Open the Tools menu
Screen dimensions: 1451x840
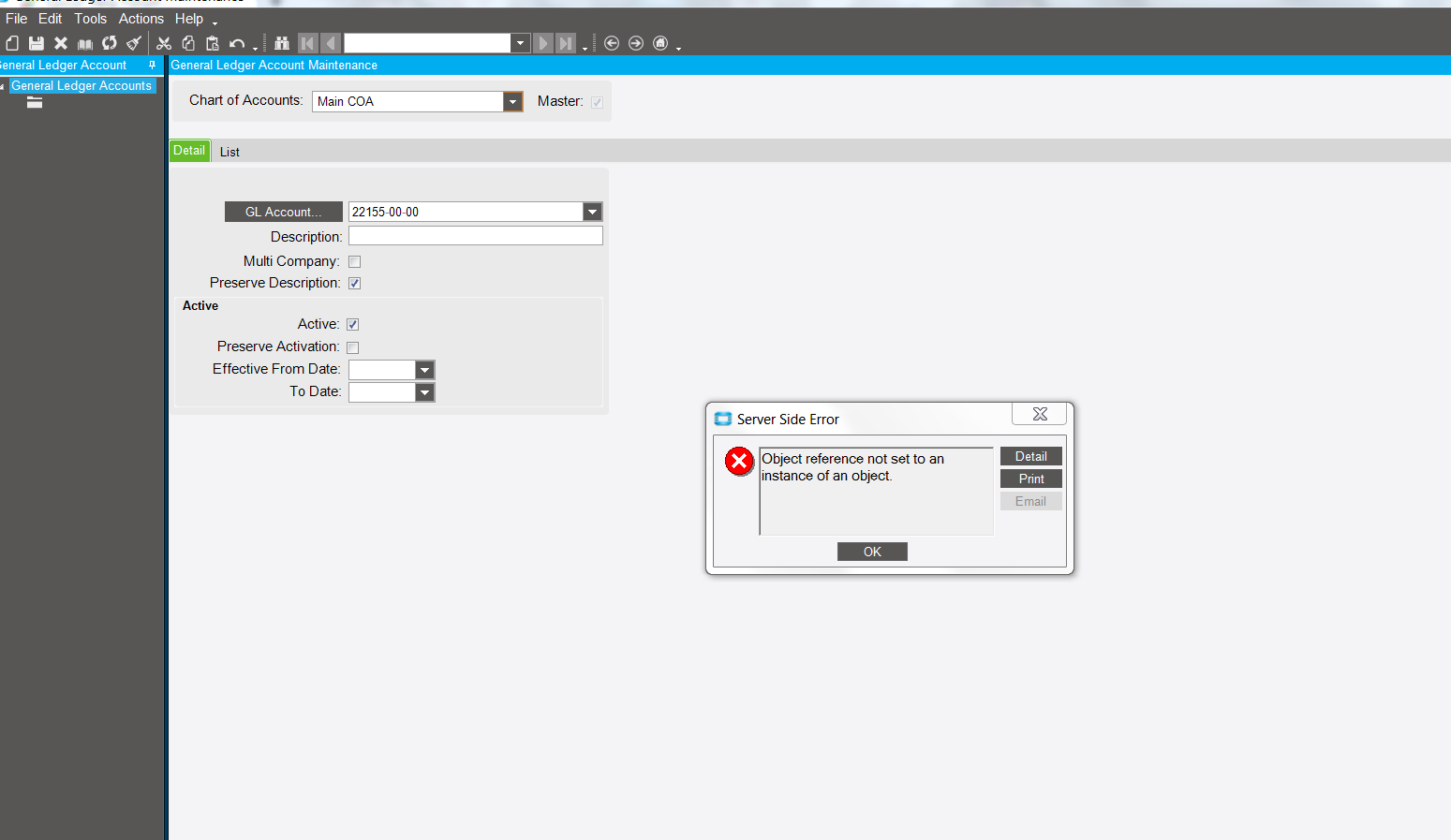pyautogui.click(x=91, y=19)
